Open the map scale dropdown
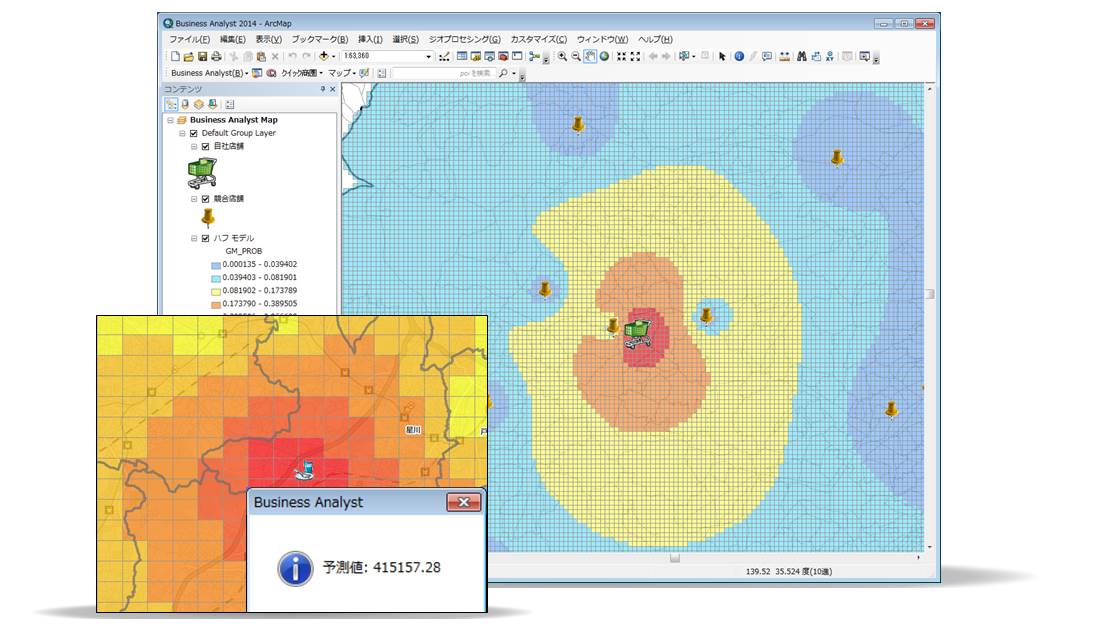 428,57
